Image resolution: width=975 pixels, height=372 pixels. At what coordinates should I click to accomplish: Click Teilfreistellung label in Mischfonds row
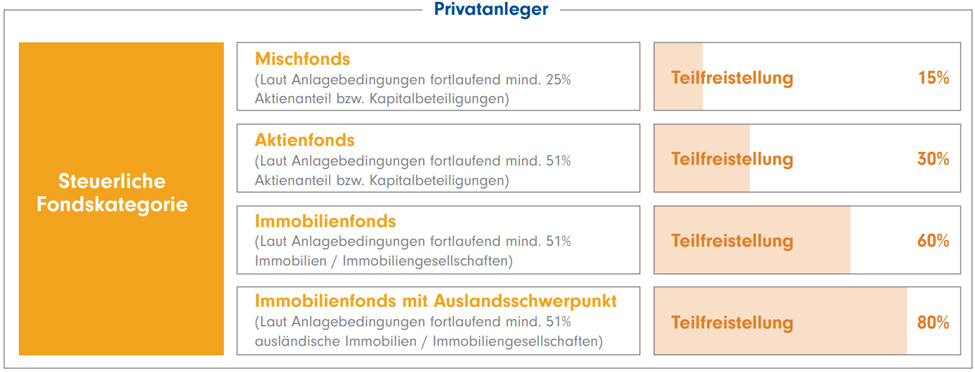(732, 78)
